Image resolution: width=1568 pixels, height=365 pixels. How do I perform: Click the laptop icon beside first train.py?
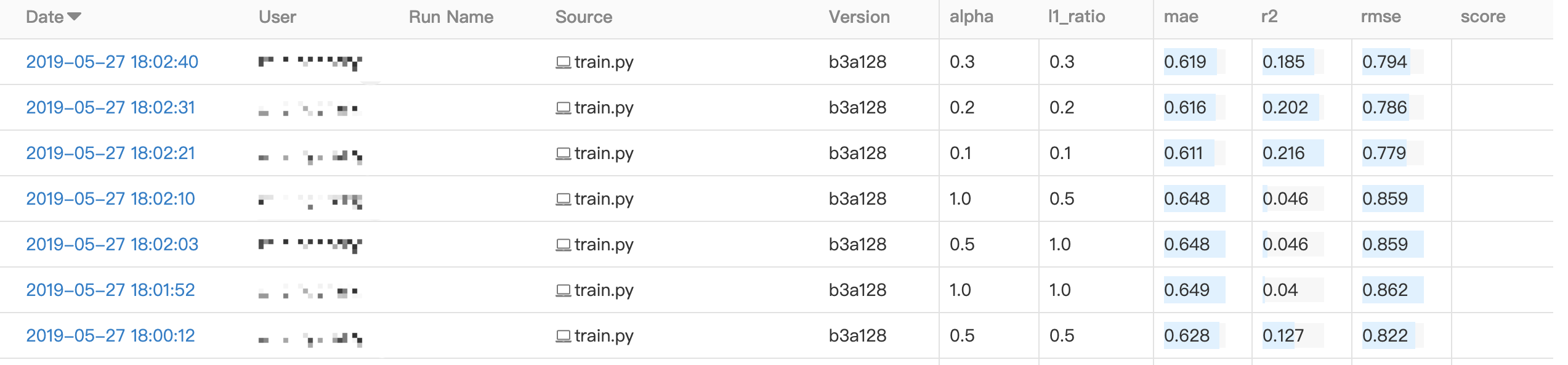[563, 62]
